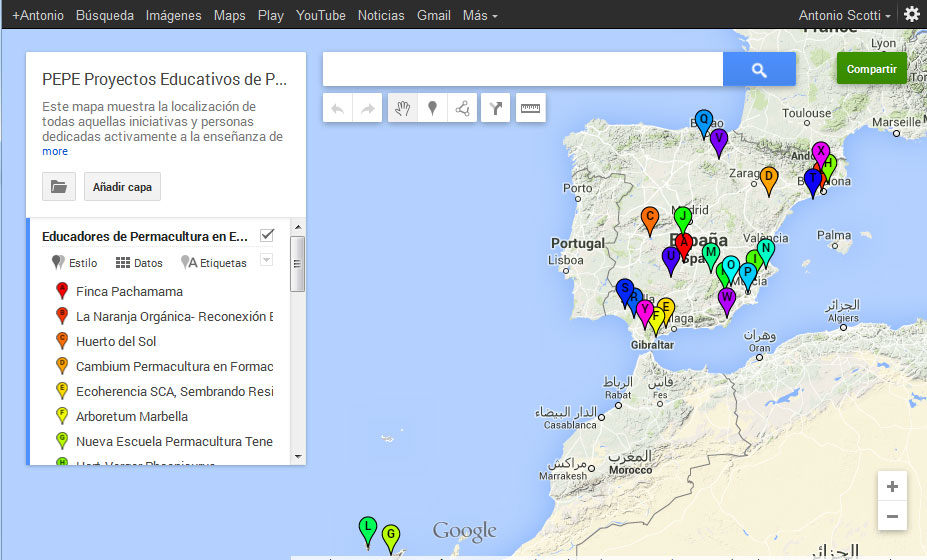Open Imágenes in the top bar
Image resolution: width=927 pixels, height=560 pixels.
(173, 15)
